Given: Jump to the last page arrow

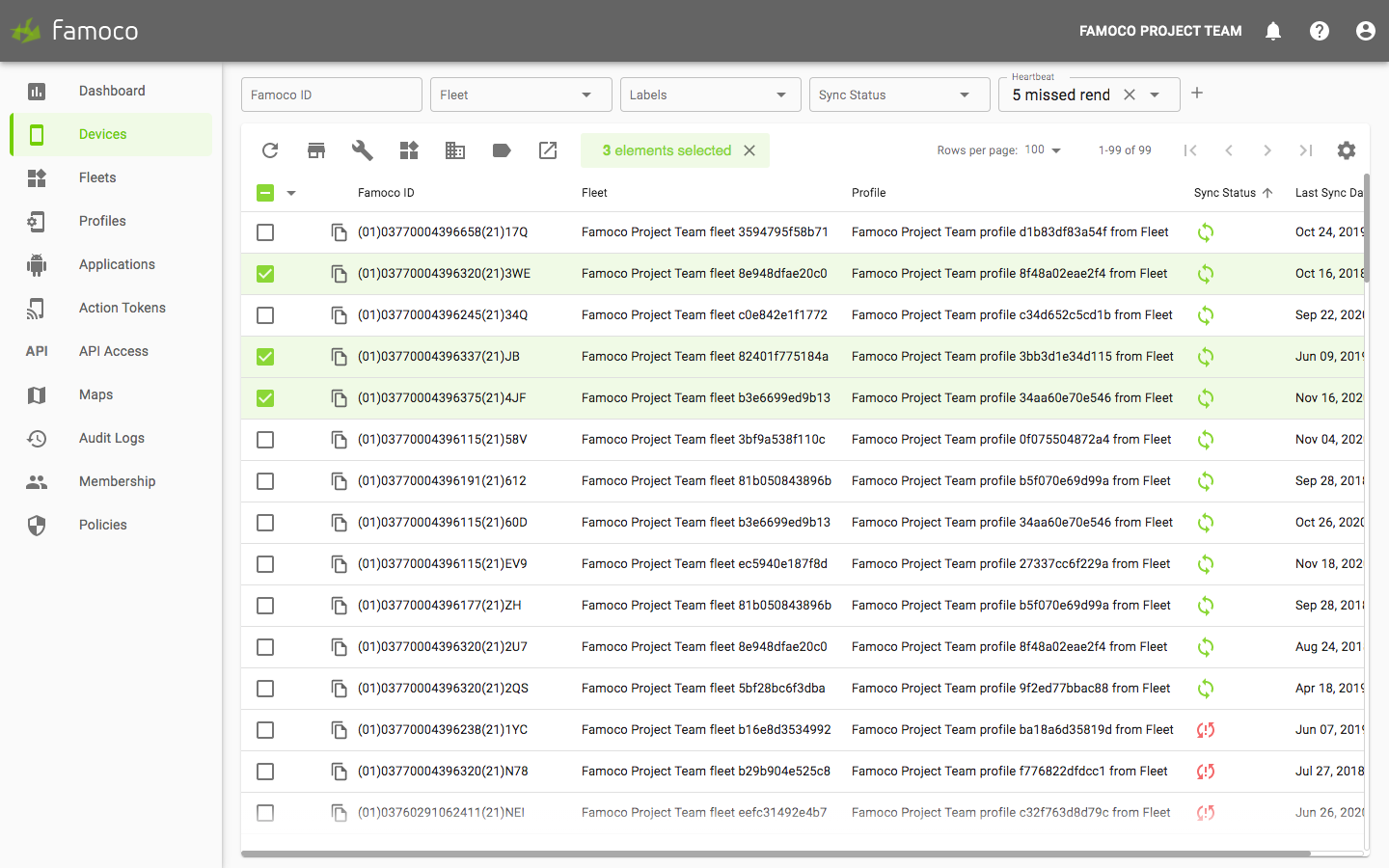Looking at the screenshot, I should (x=1306, y=150).
